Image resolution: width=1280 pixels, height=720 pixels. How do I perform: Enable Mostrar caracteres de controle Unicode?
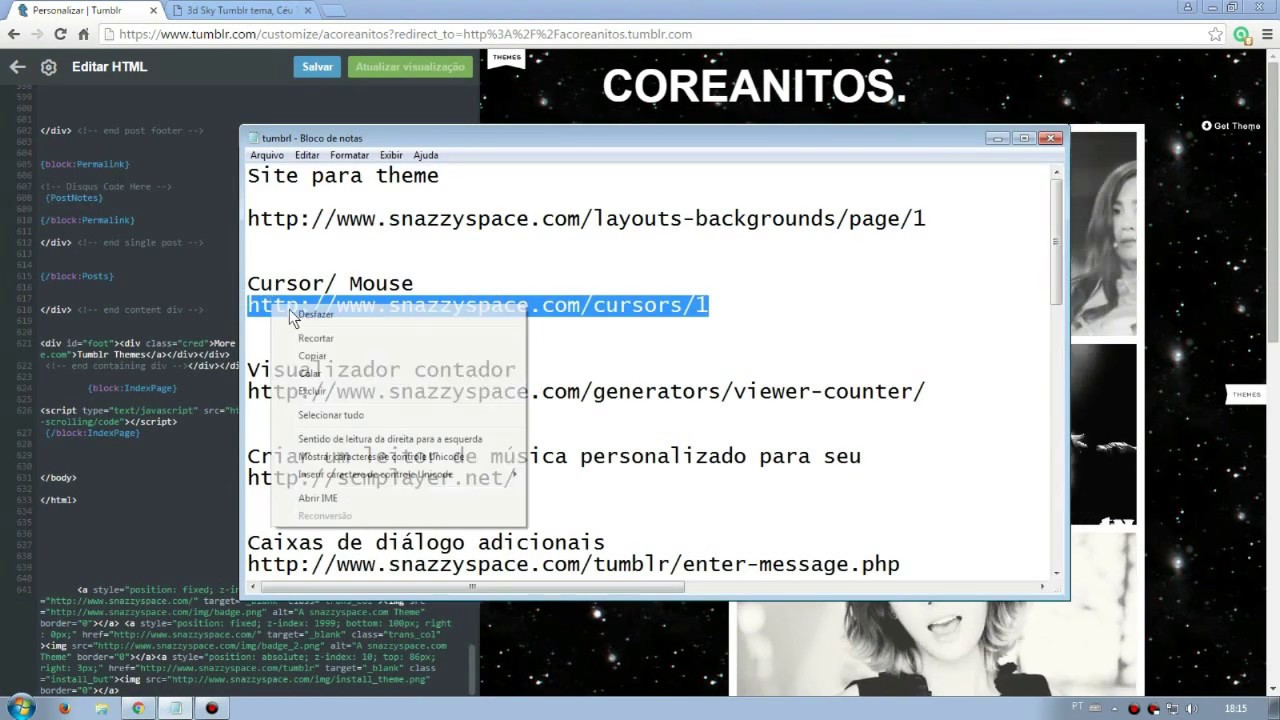381,456
